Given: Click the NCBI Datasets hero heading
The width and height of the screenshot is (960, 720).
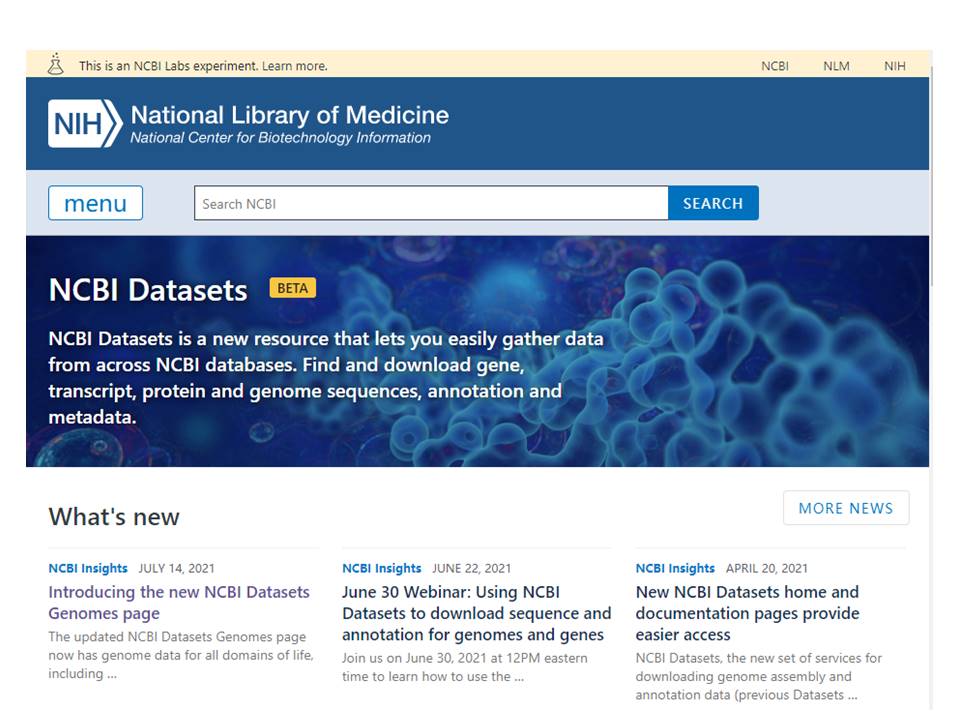Looking at the screenshot, I should 148,290.
